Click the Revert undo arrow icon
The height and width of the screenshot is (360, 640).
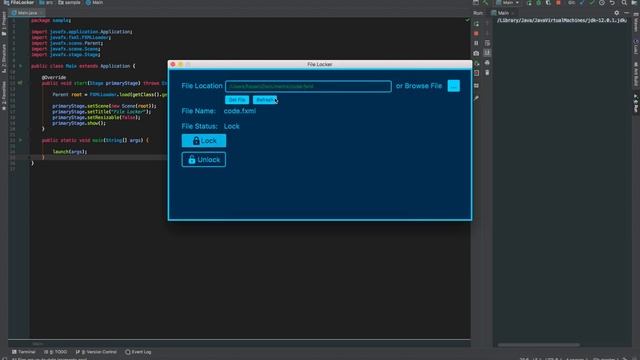(x=612, y=2)
